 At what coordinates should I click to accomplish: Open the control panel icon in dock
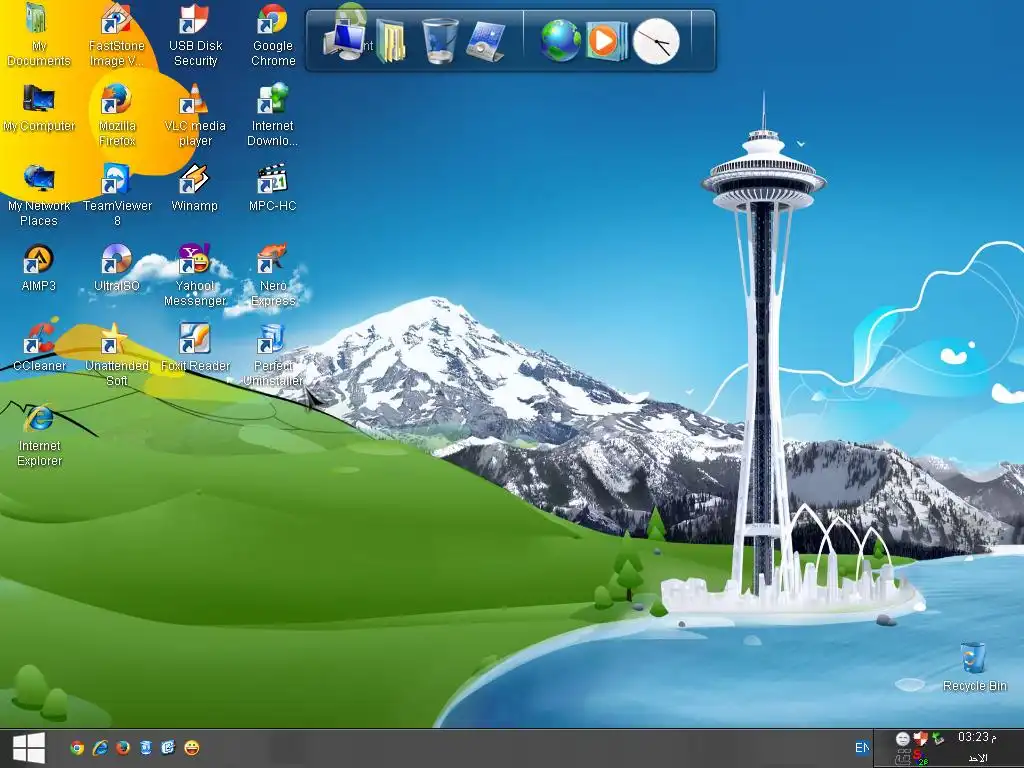tap(486, 42)
